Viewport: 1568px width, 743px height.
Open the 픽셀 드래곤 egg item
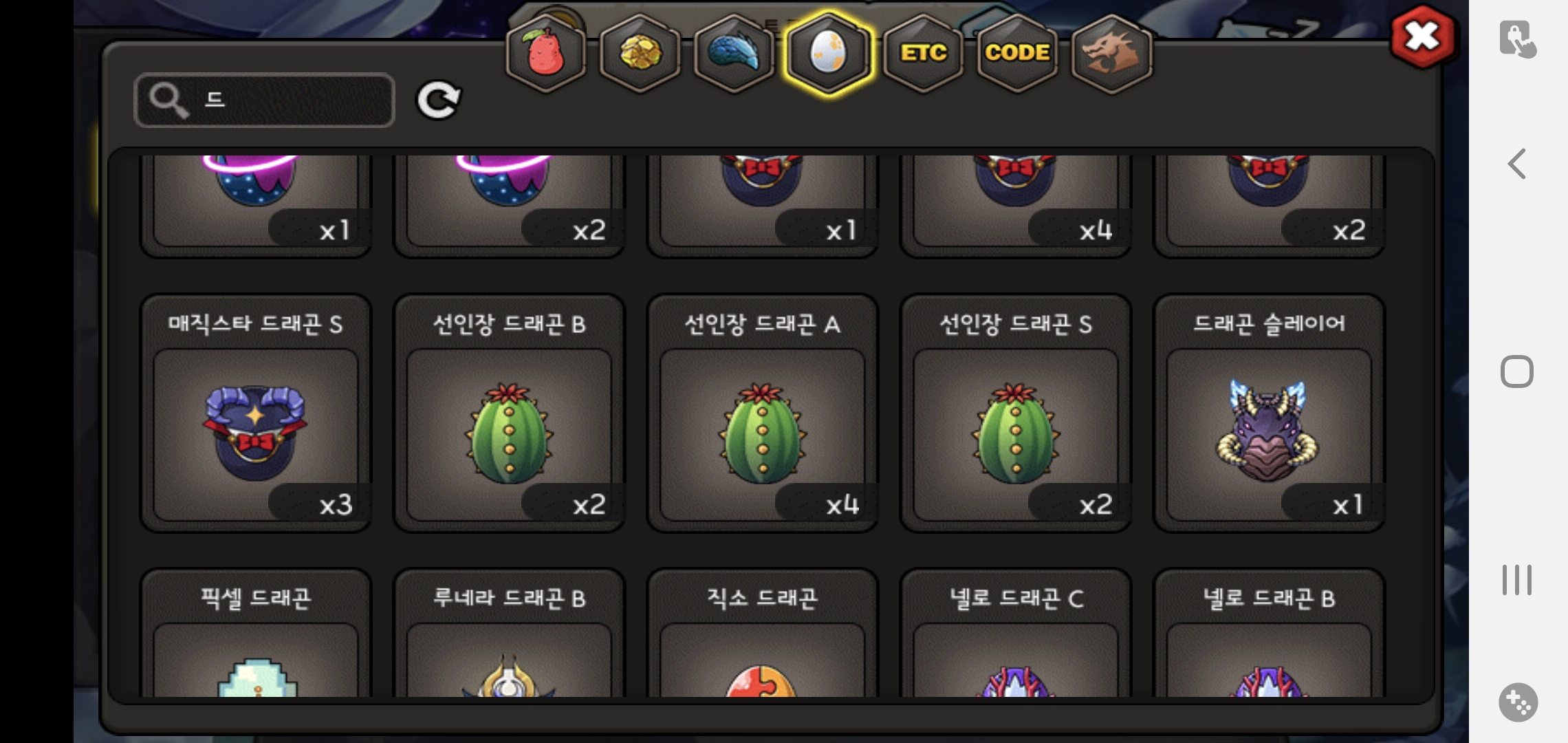pyautogui.click(x=256, y=633)
